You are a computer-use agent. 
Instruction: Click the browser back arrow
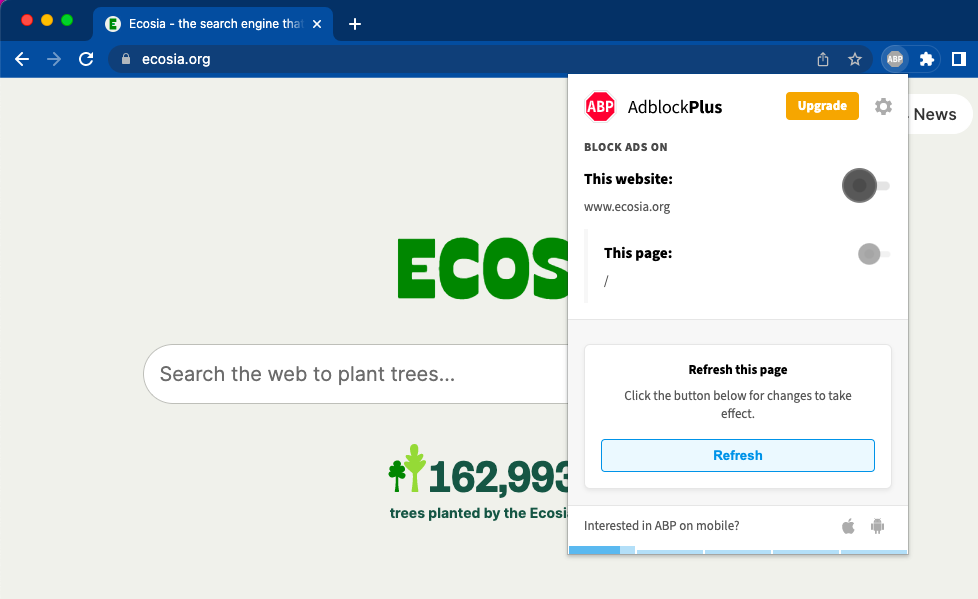click(22, 59)
